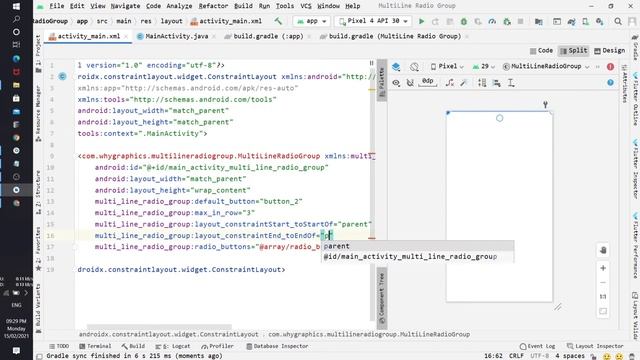Start debugging with the bug icon
This screenshot has height=360, width=640.
[x=464, y=21]
